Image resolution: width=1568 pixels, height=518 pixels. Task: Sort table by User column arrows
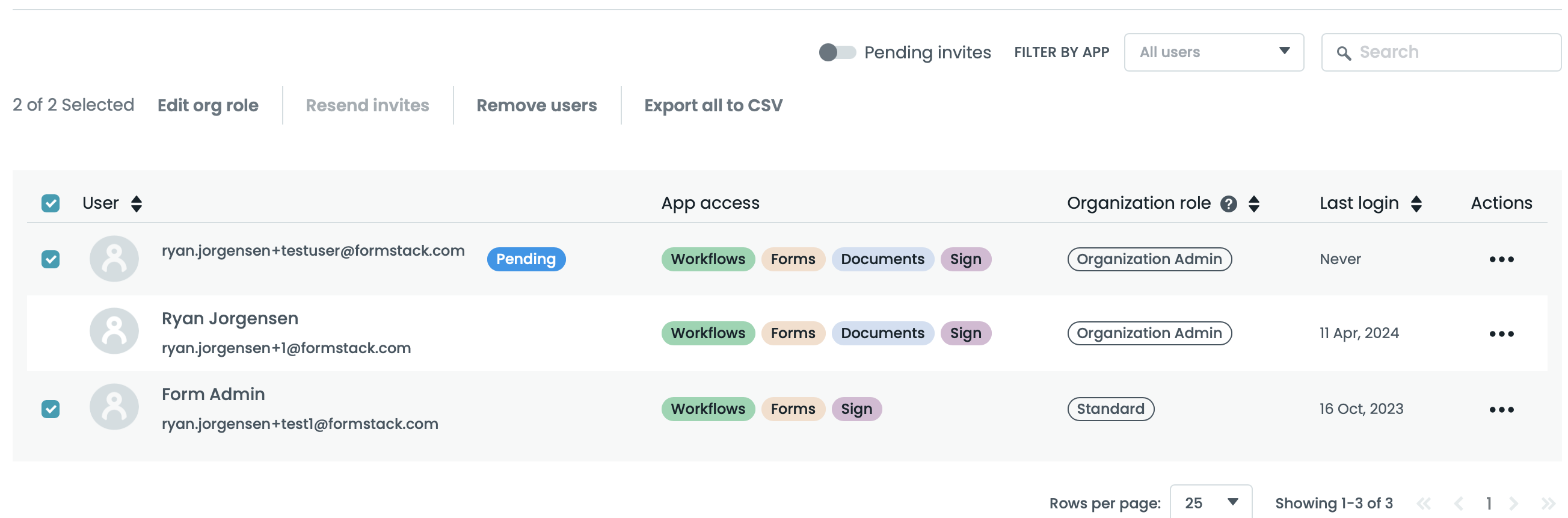coord(137,204)
